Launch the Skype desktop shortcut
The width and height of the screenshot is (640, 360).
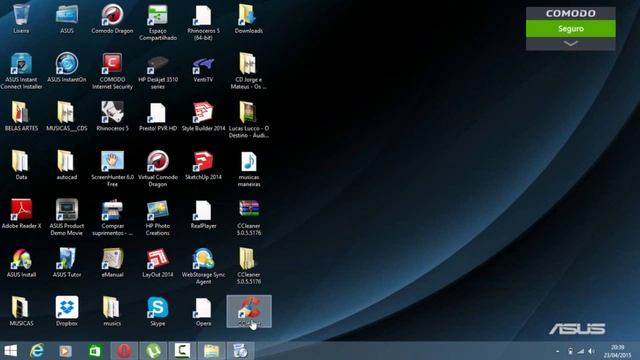click(158, 311)
